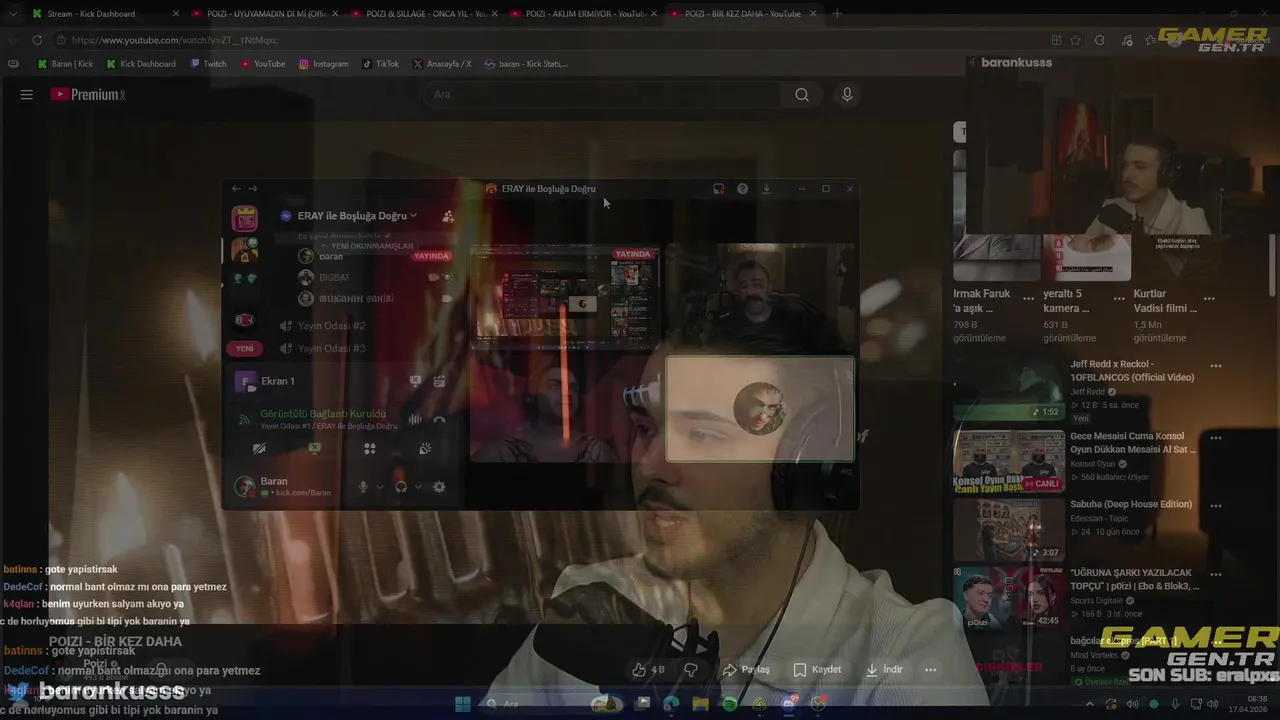Viewport: 1280px width, 720px height.
Task: Start YouTube voice search with microphone
Action: pyautogui.click(x=847, y=94)
